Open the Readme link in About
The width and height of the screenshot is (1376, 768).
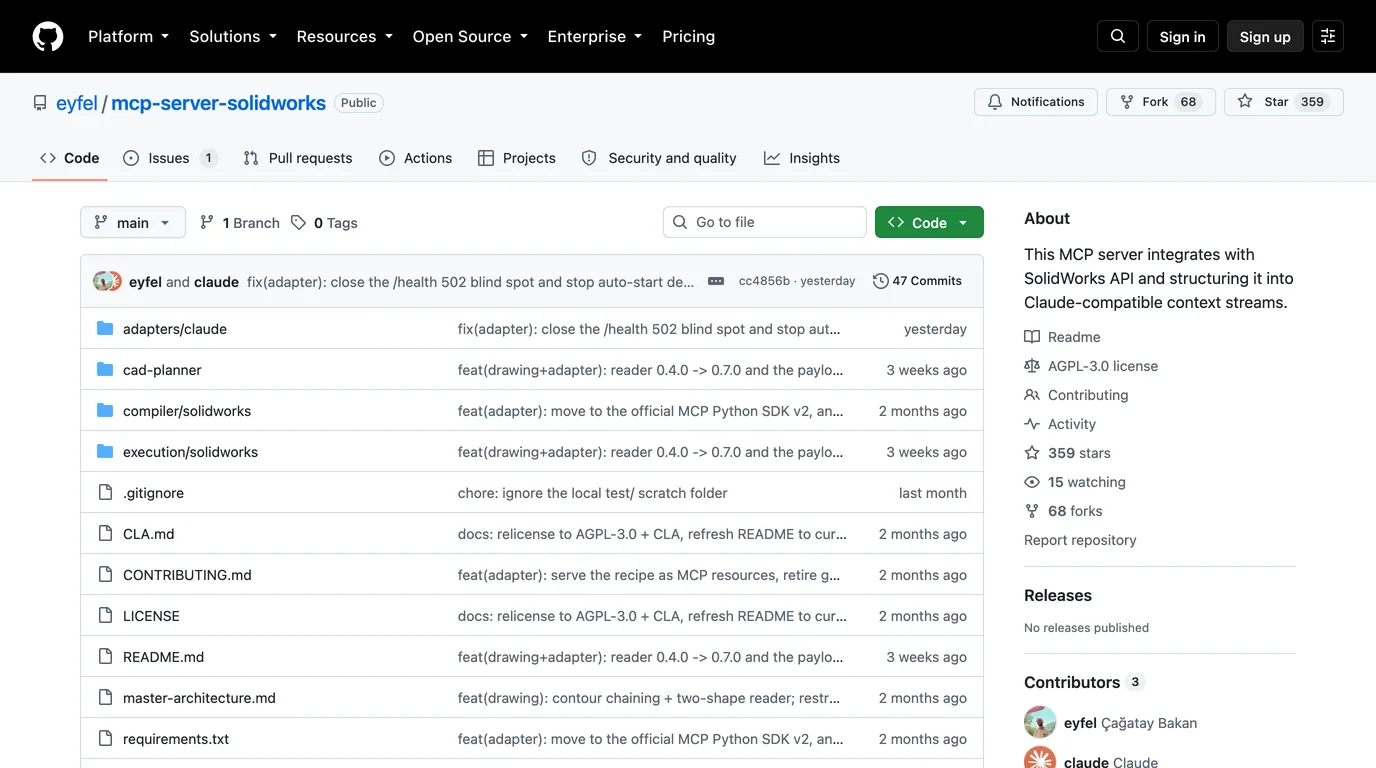(x=1062, y=337)
